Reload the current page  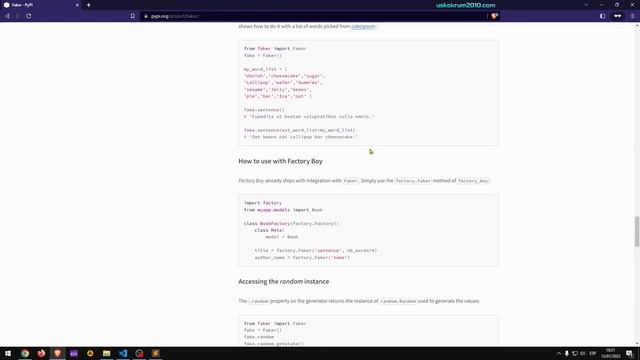[29, 16]
